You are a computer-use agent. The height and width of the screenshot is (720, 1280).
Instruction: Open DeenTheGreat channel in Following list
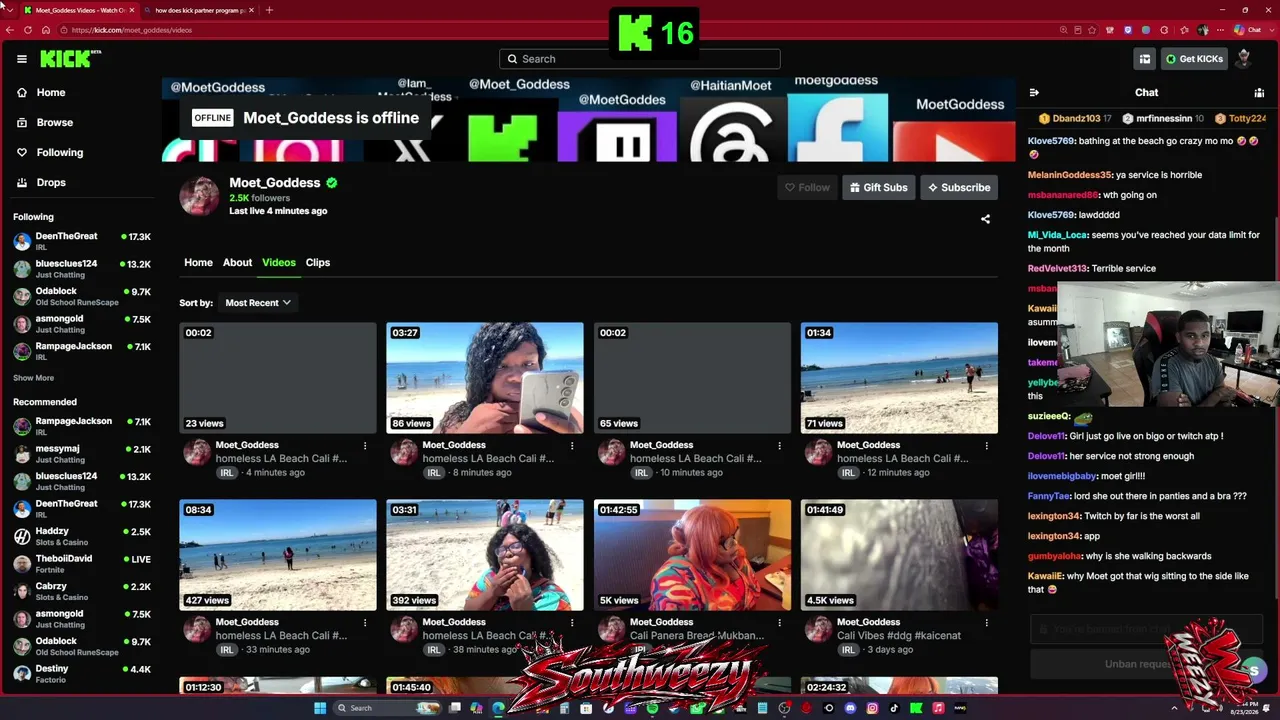[x=82, y=241]
